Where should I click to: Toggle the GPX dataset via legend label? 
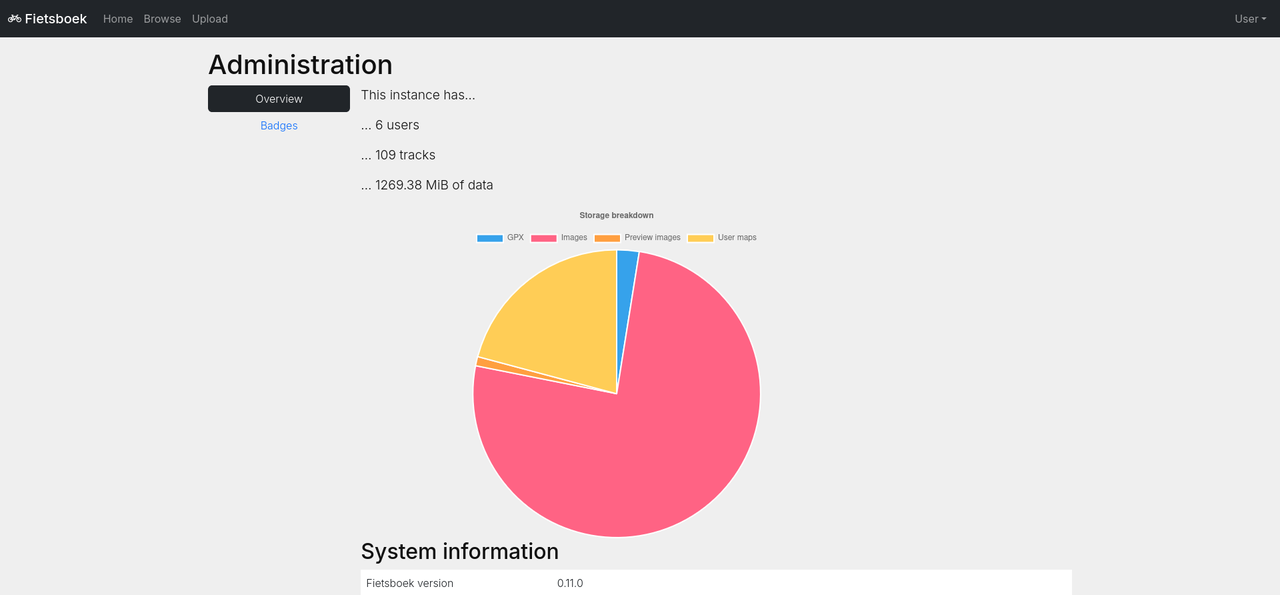tap(515, 238)
